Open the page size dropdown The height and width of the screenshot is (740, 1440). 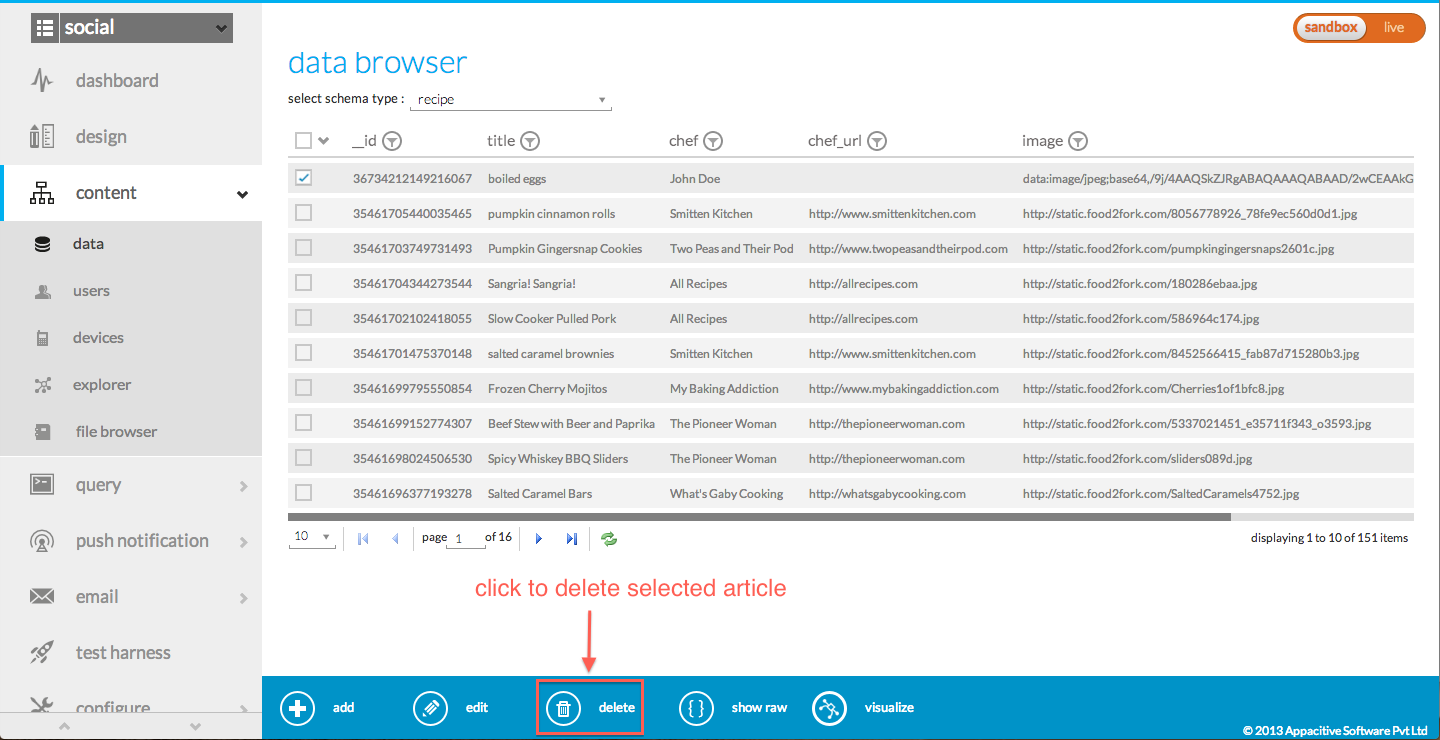313,538
